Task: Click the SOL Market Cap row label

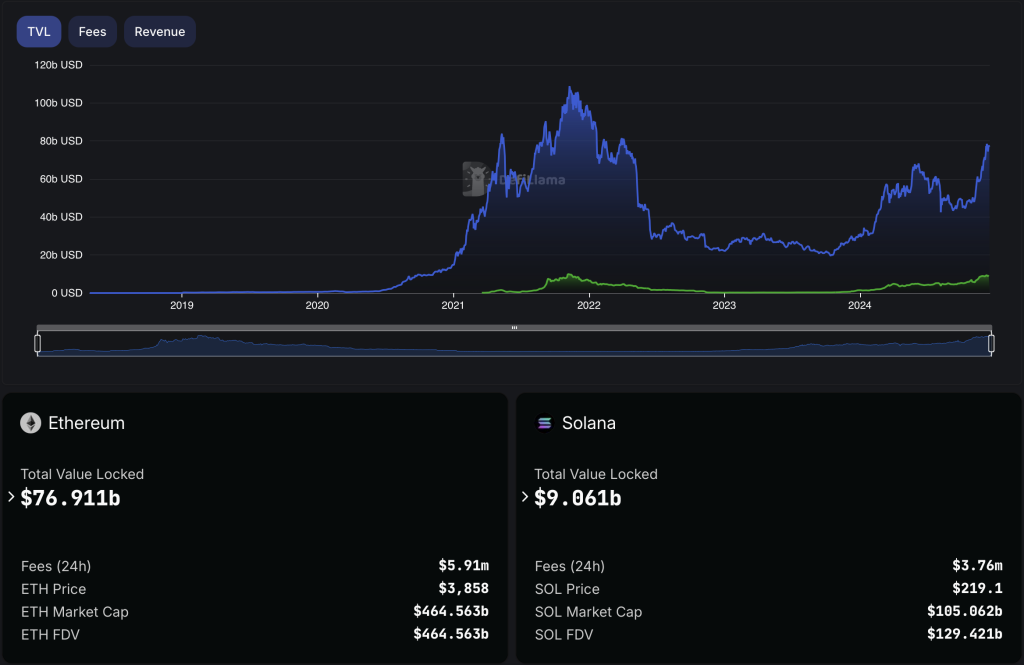Action: tap(588, 612)
